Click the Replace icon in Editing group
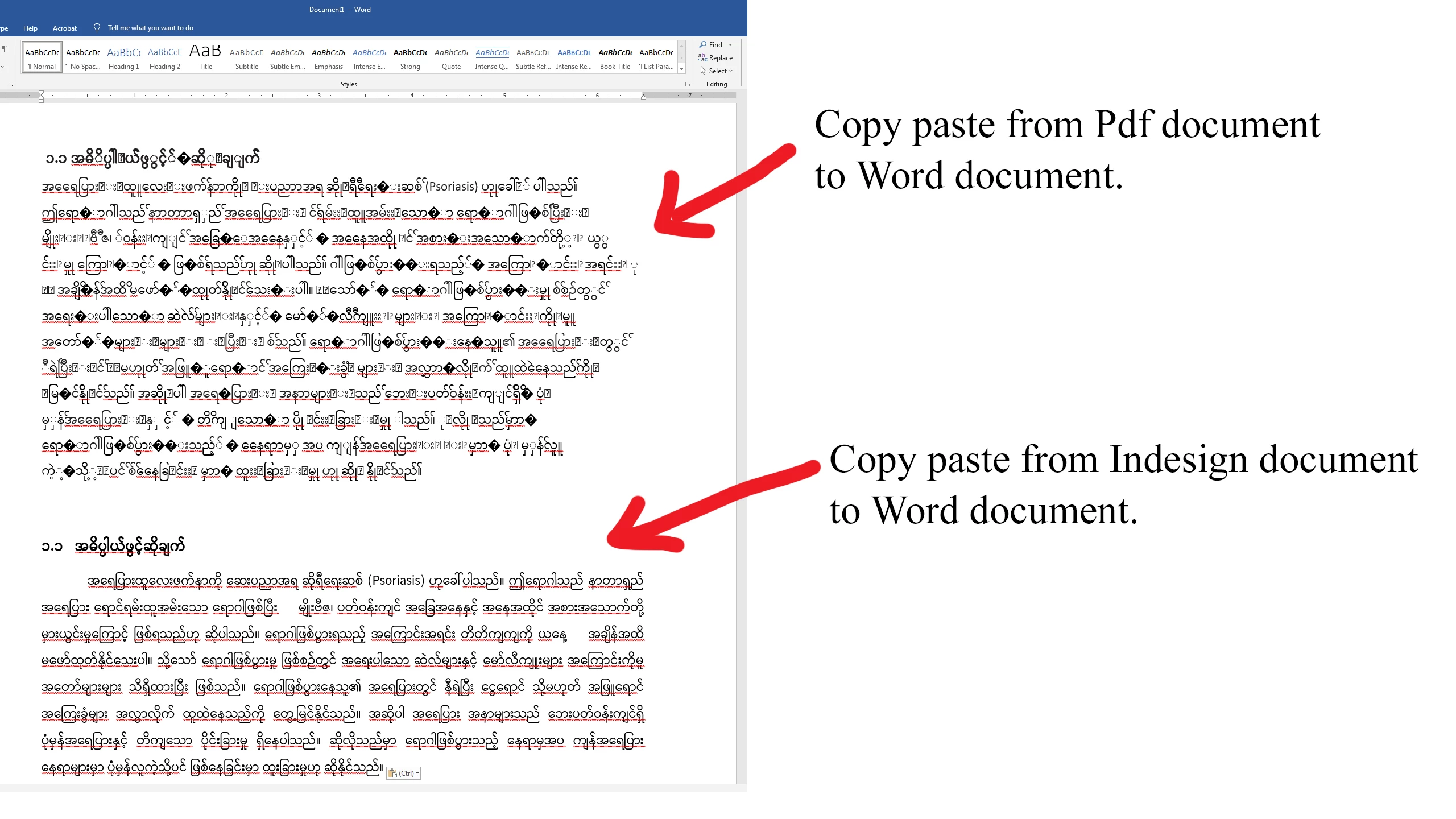 tap(703, 57)
